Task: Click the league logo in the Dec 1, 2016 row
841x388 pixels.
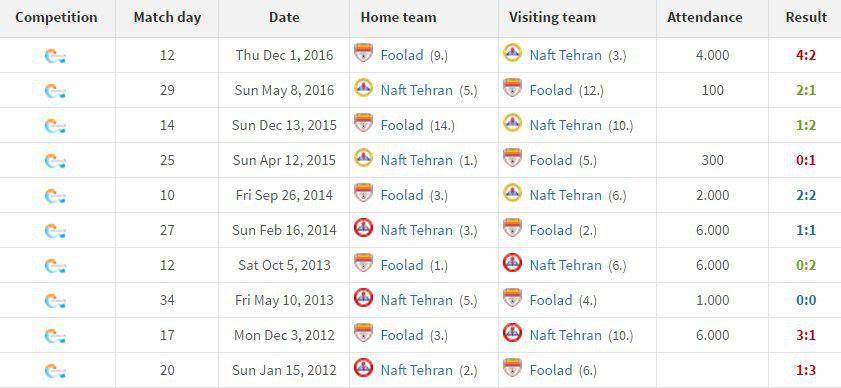Action: click(55, 56)
